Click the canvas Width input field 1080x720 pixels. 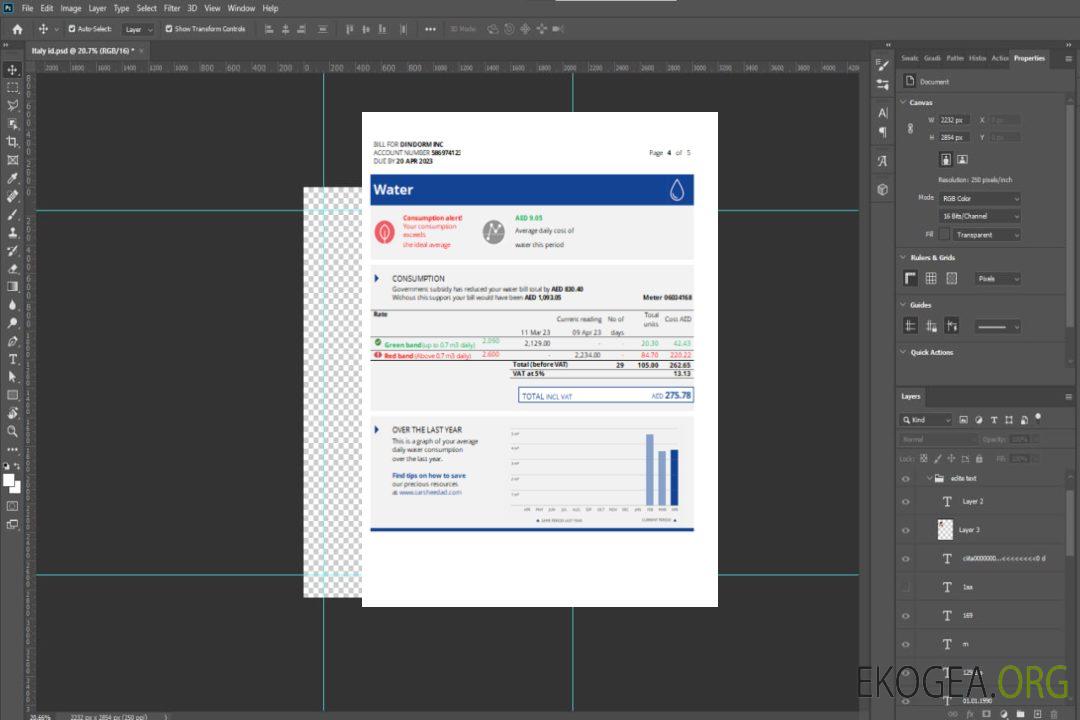[955, 120]
